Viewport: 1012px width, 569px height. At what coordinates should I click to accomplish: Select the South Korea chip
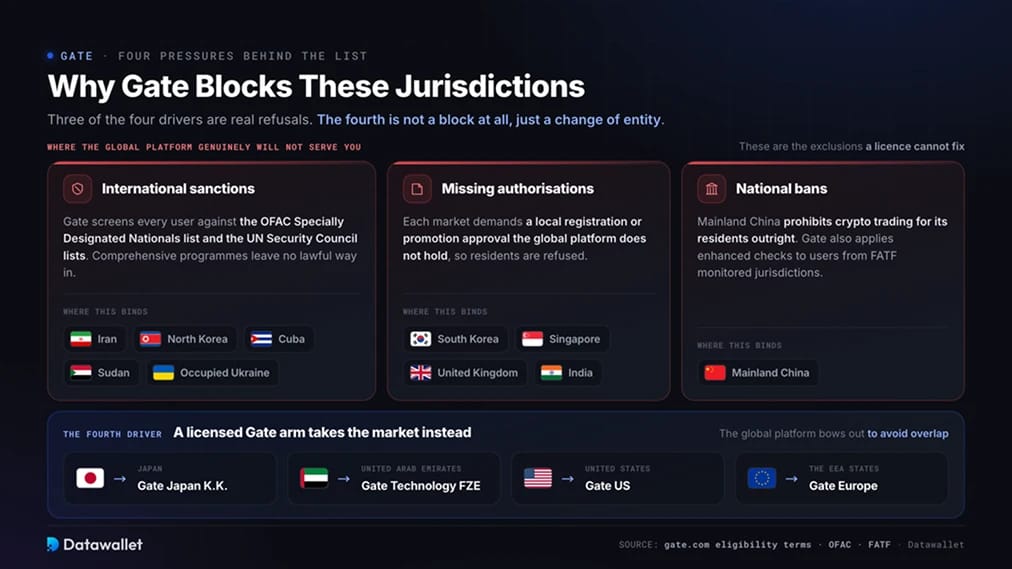(455, 339)
